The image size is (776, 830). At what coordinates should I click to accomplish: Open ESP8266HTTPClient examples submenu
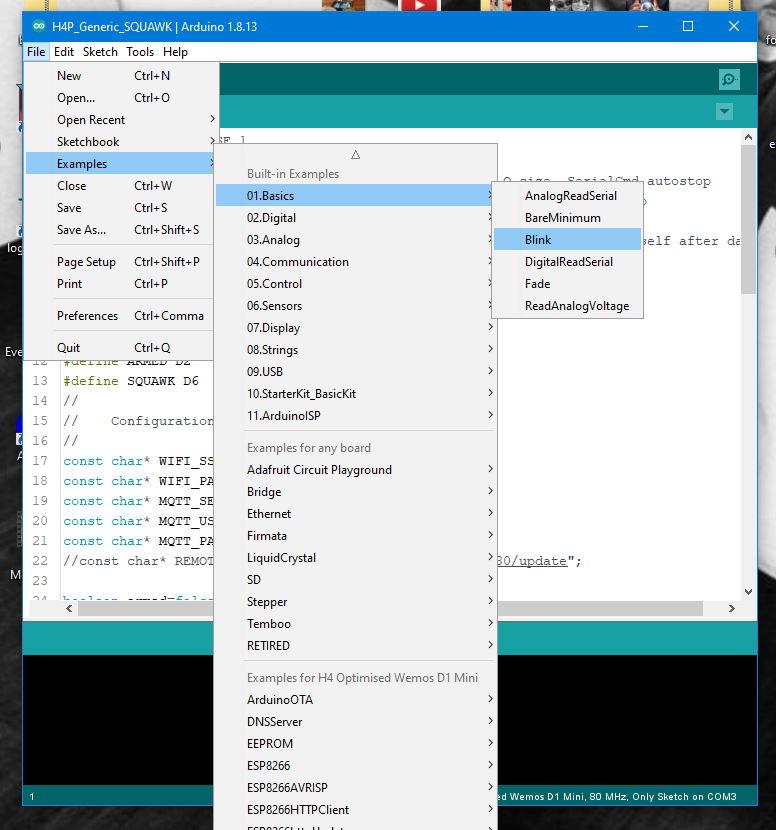tap(356, 810)
